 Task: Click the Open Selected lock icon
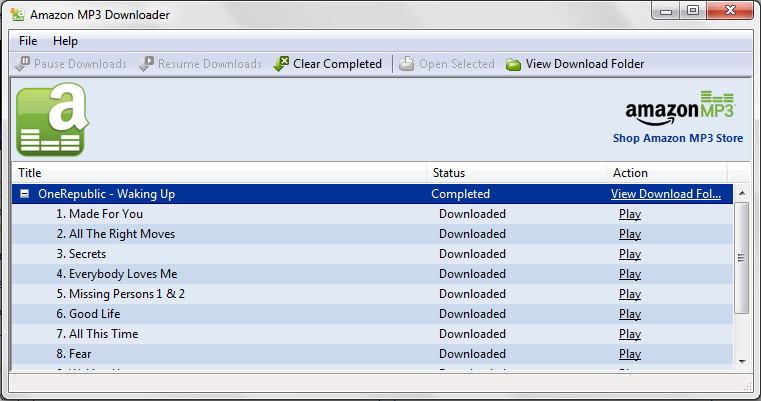click(x=407, y=64)
